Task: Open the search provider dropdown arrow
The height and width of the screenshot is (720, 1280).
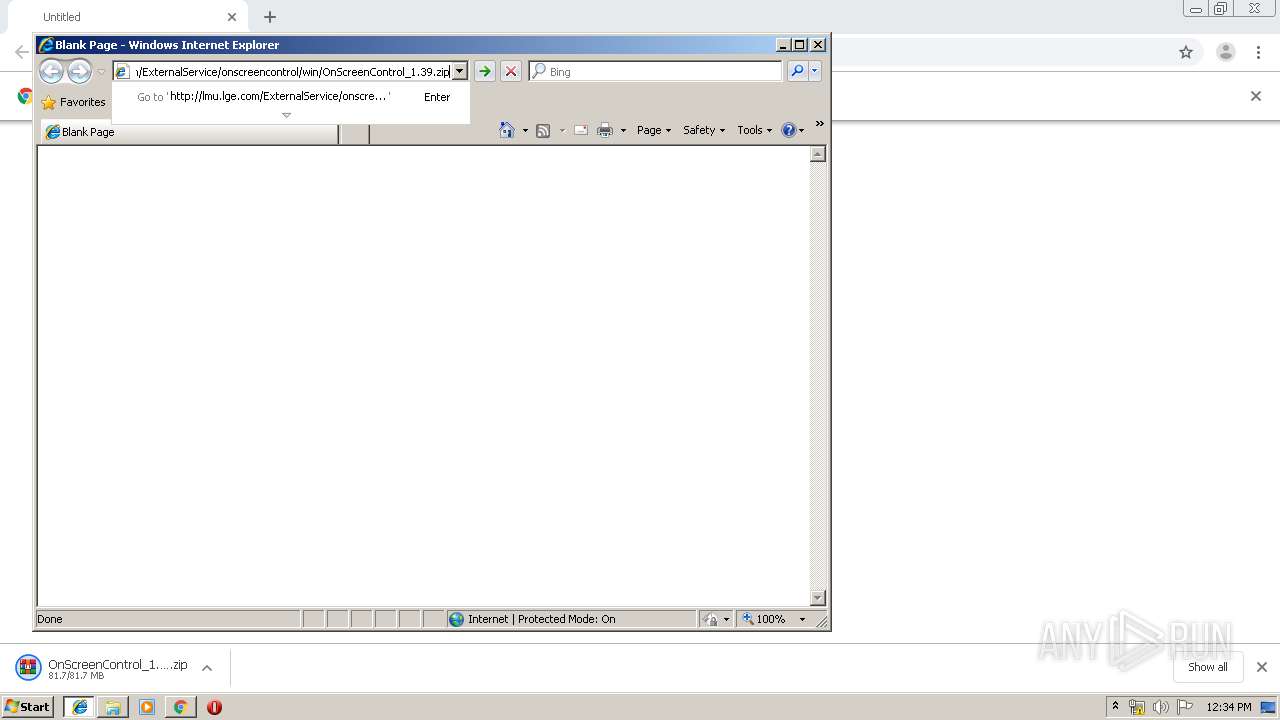Action: point(815,71)
